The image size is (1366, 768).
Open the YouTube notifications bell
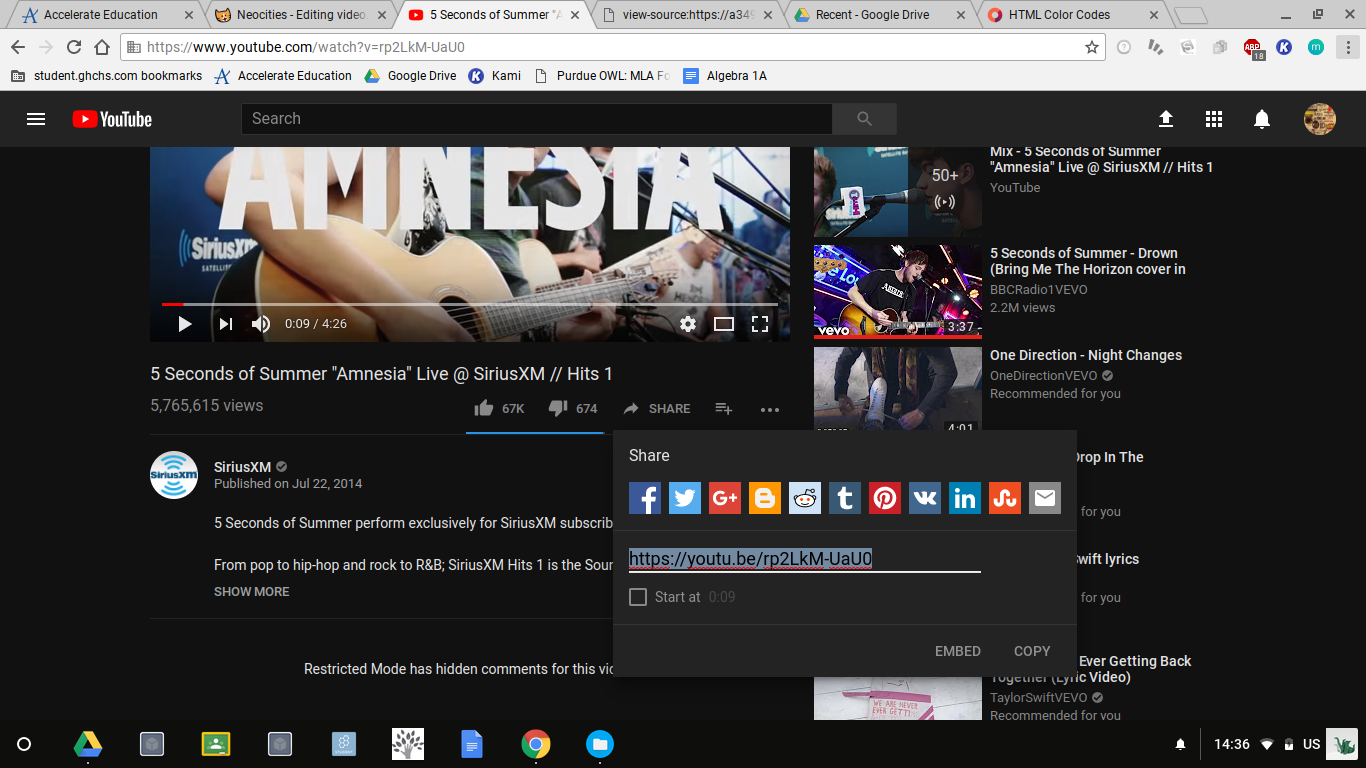pos(1262,119)
